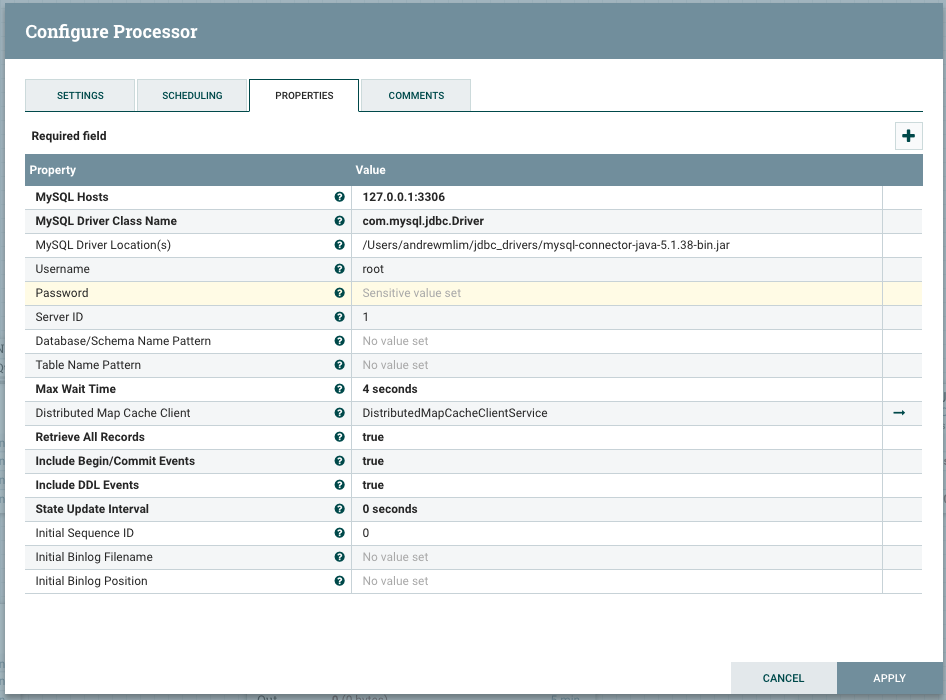Switch to the SETTINGS tab
This screenshot has height=700, width=946.
pos(80,95)
